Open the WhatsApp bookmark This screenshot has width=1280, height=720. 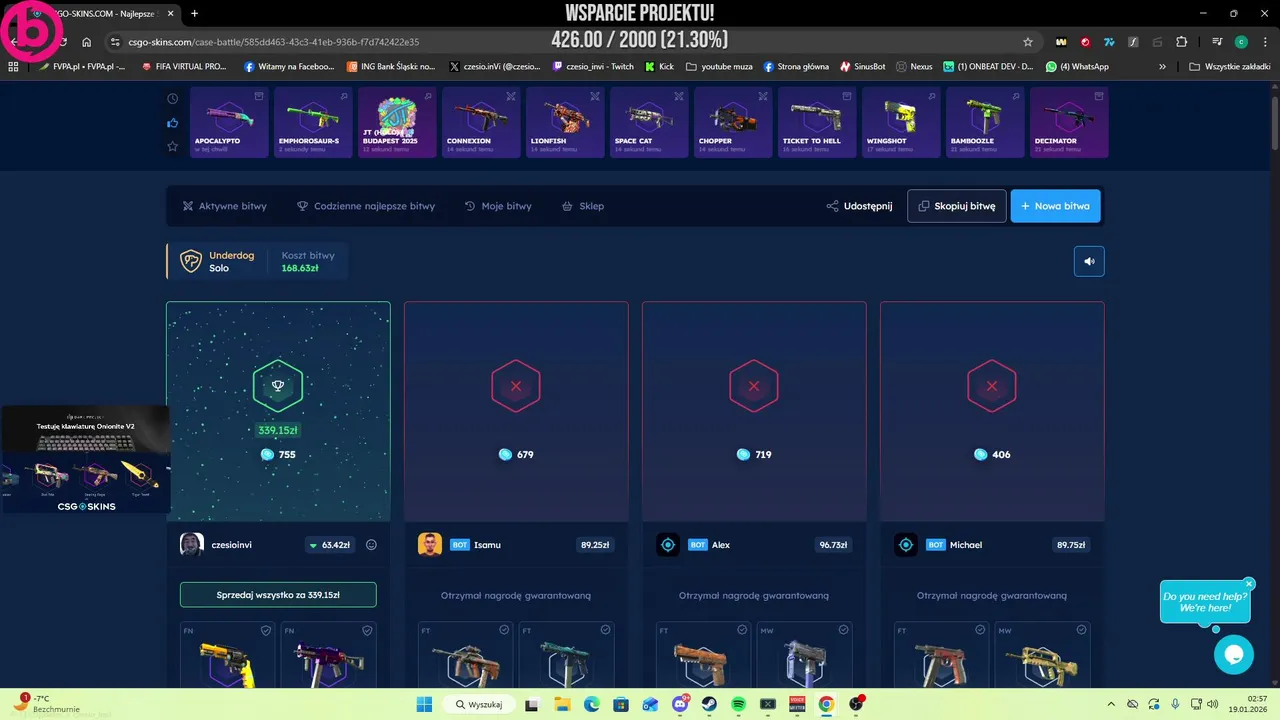click(x=1078, y=67)
